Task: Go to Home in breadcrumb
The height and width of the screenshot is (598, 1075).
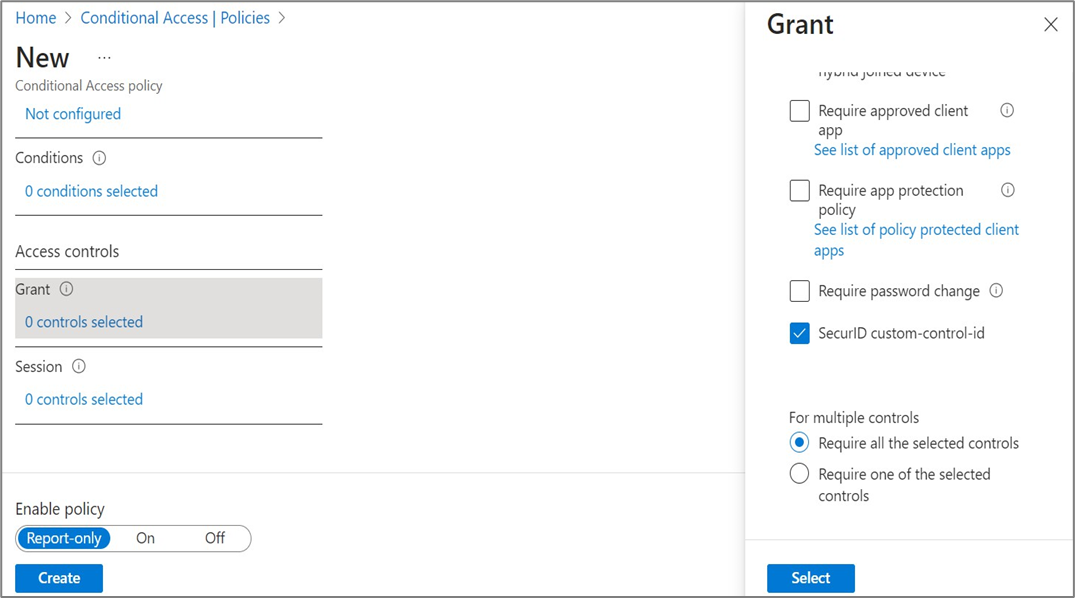Action: 35,18
